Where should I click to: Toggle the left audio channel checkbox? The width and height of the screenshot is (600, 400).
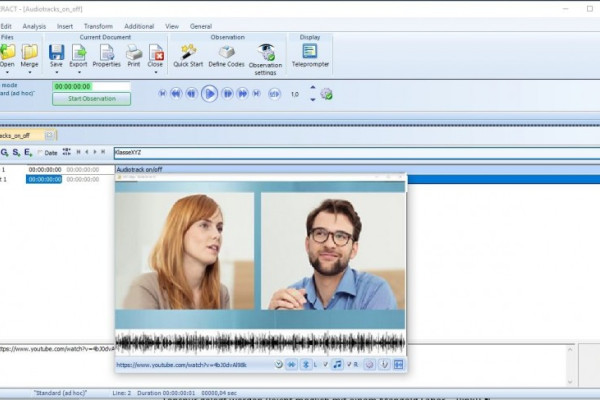(325, 364)
